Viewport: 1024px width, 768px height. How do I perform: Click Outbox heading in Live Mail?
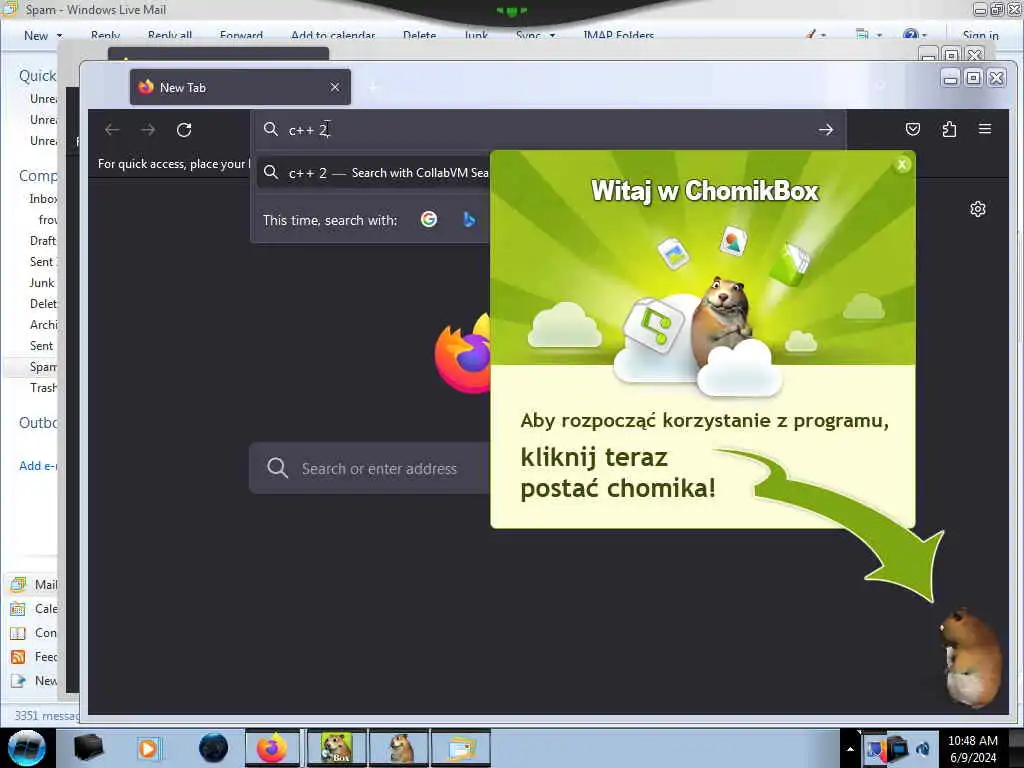tap(38, 423)
